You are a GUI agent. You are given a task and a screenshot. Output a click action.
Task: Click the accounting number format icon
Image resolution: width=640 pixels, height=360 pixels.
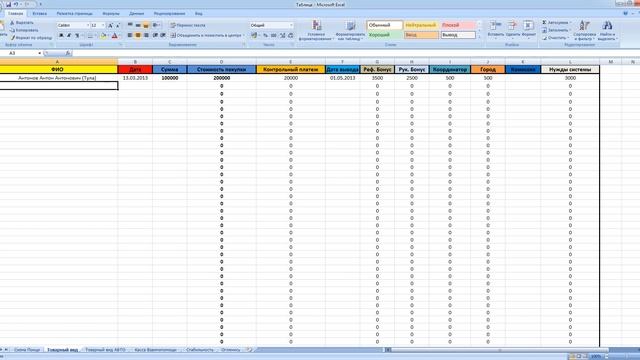coord(255,36)
